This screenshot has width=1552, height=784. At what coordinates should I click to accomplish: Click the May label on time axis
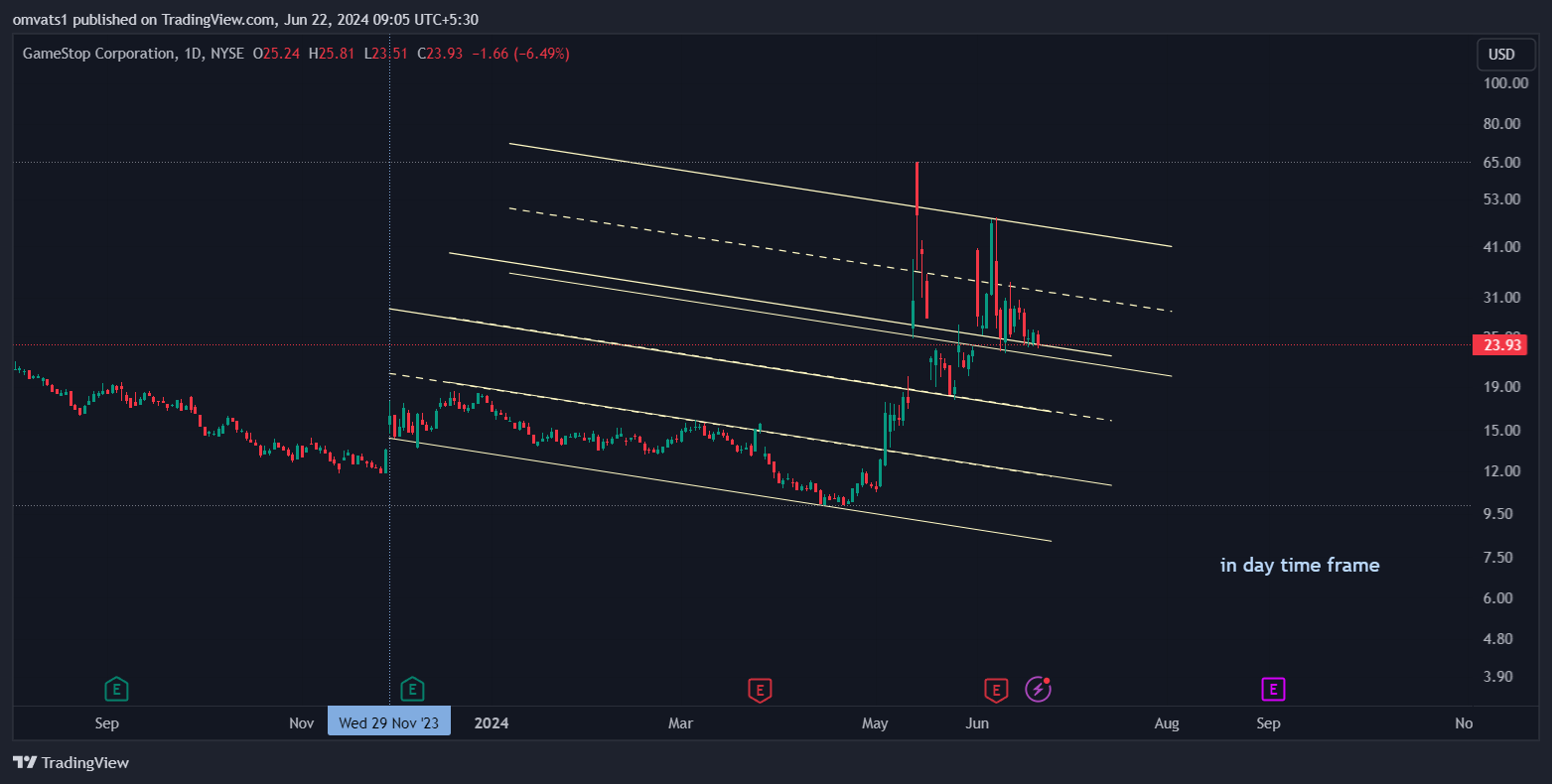[875, 723]
